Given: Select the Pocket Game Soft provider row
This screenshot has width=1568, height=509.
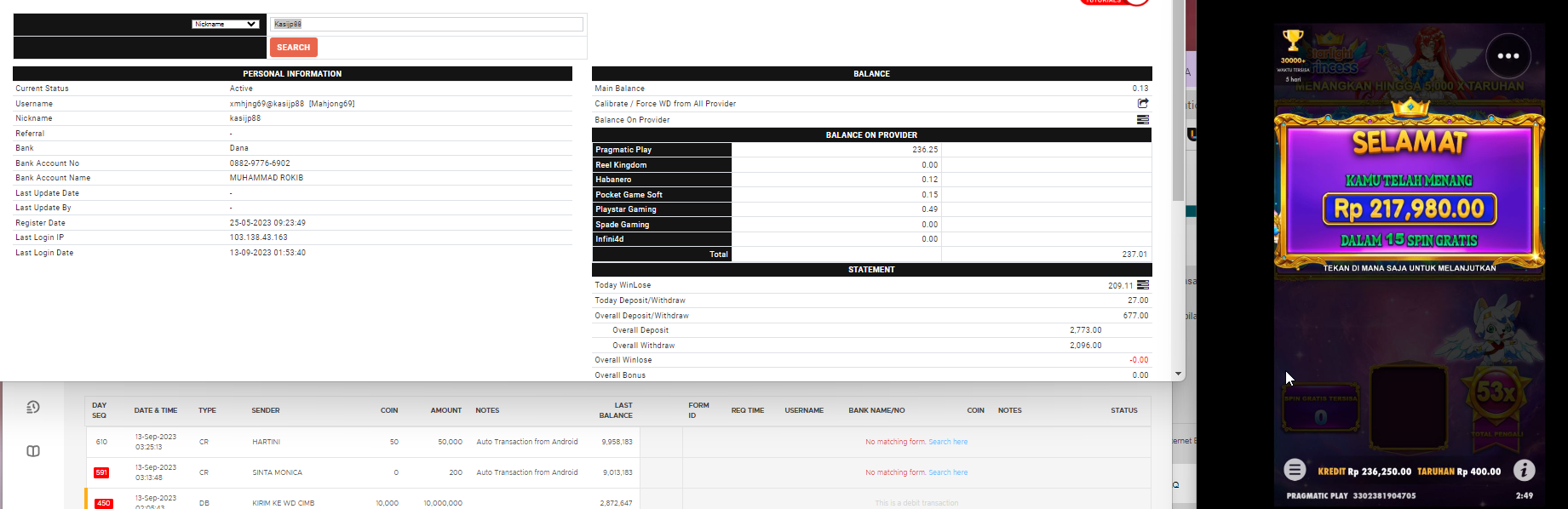Looking at the screenshot, I should (871, 195).
